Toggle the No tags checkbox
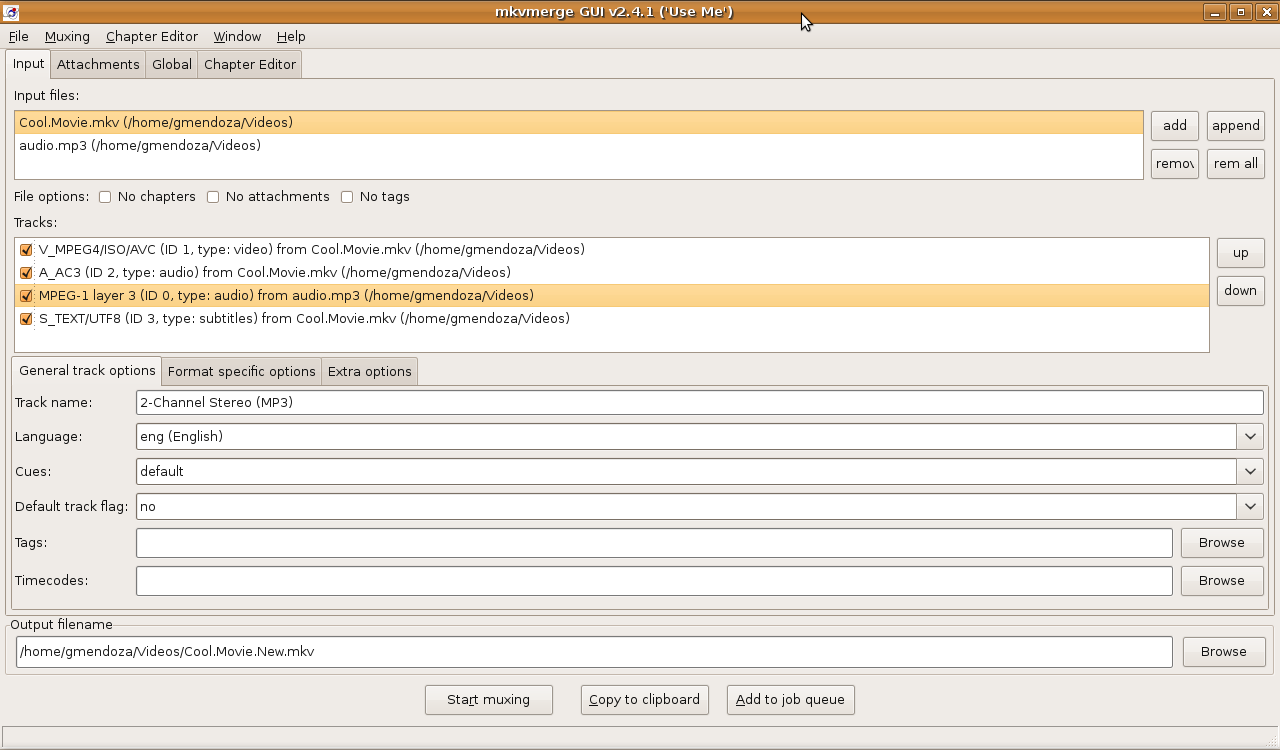This screenshot has width=1280, height=750. point(347,197)
